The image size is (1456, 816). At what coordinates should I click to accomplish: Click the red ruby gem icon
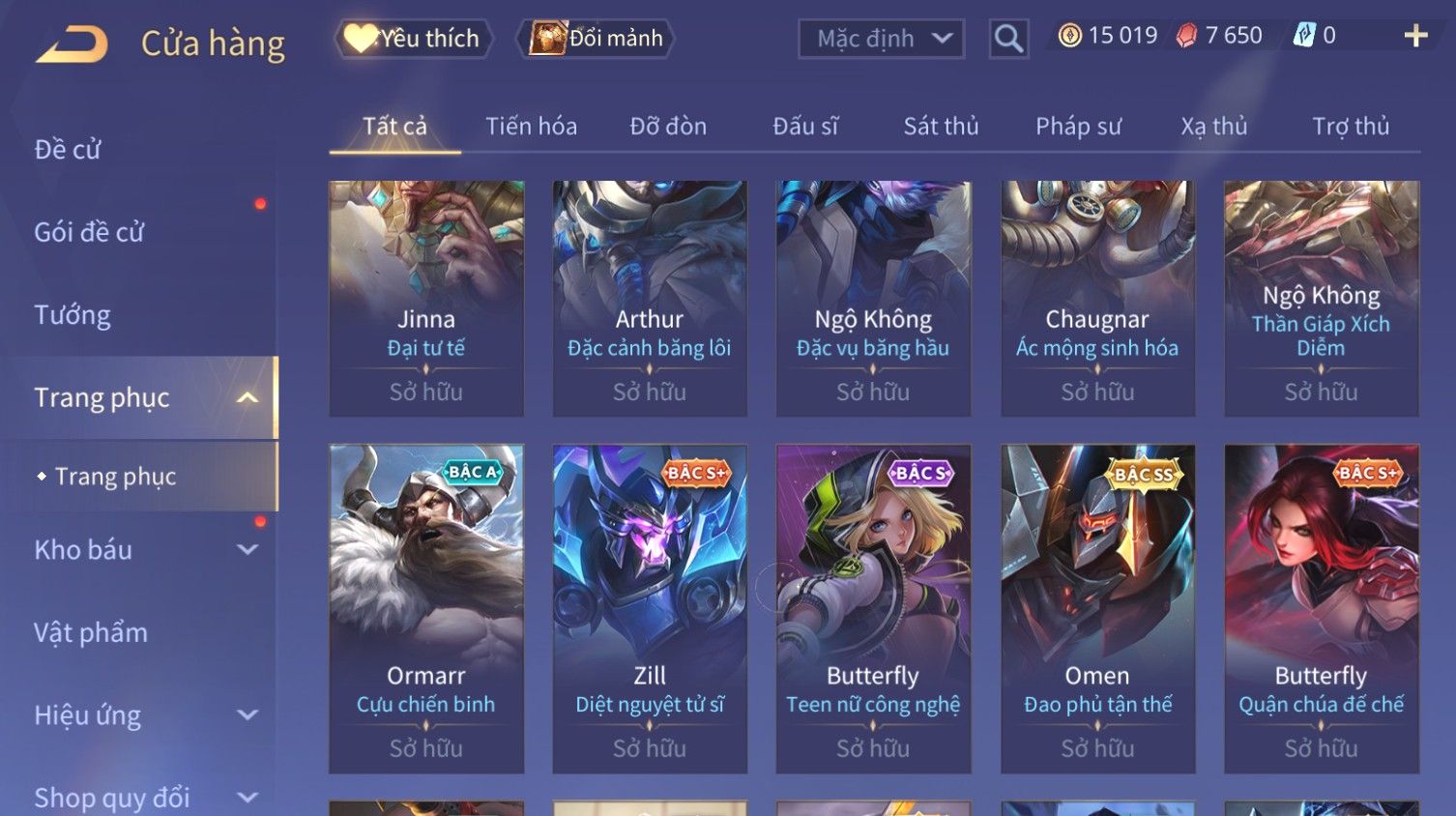point(1186,36)
